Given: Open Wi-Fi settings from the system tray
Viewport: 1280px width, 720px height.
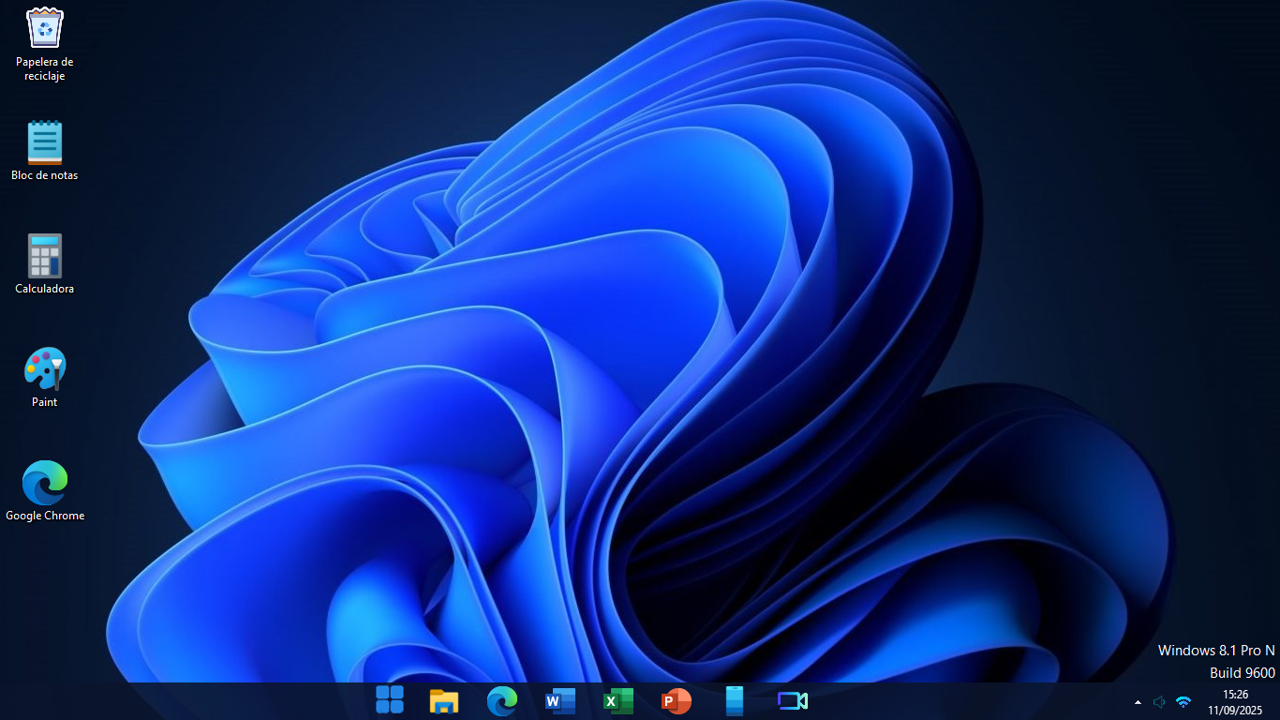Looking at the screenshot, I should [x=1183, y=701].
